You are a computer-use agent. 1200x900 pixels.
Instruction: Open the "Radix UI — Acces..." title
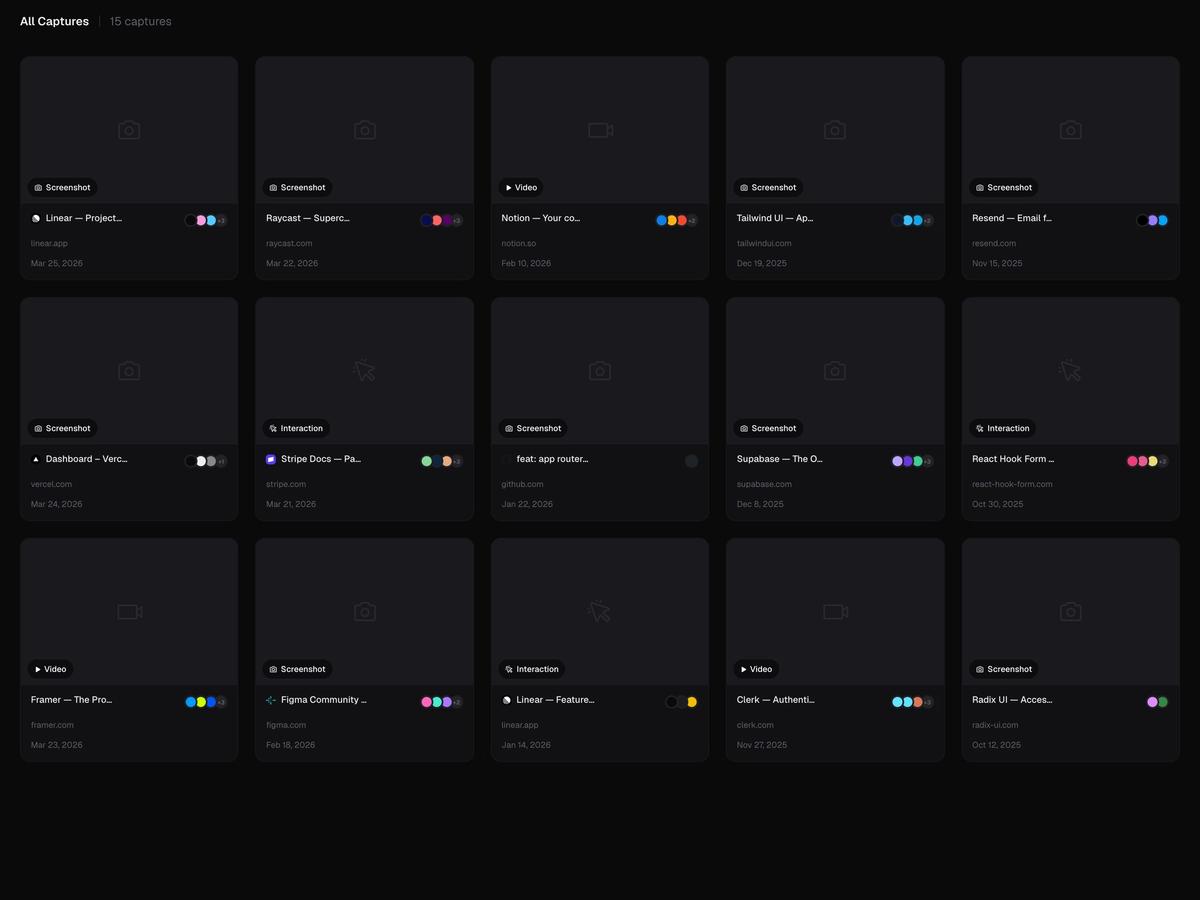pos(1012,700)
